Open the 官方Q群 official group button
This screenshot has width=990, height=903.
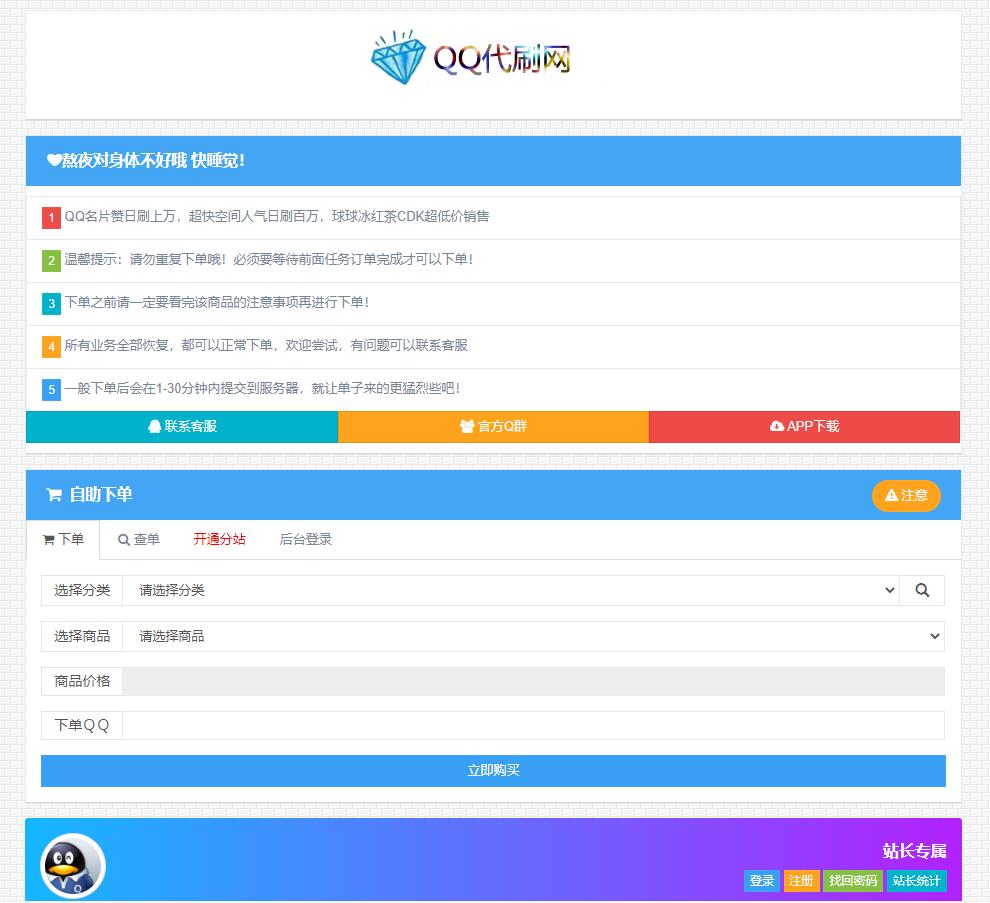pyautogui.click(x=493, y=426)
